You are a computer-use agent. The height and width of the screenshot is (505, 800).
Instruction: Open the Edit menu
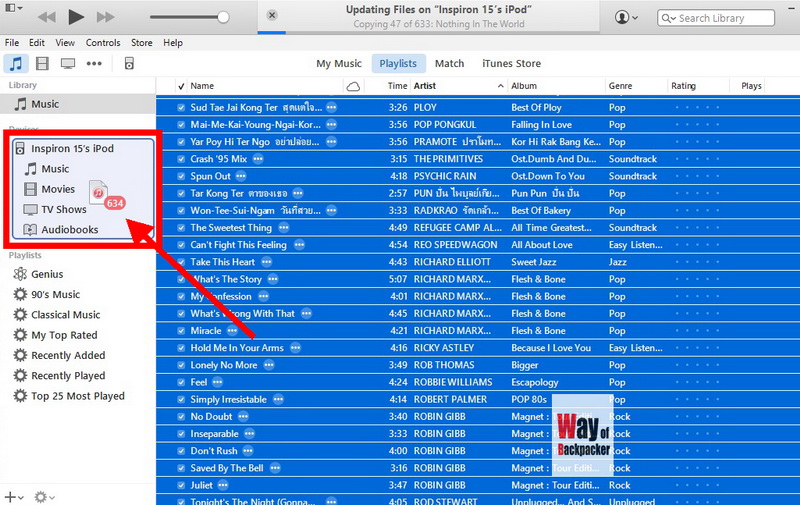click(37, 43)
